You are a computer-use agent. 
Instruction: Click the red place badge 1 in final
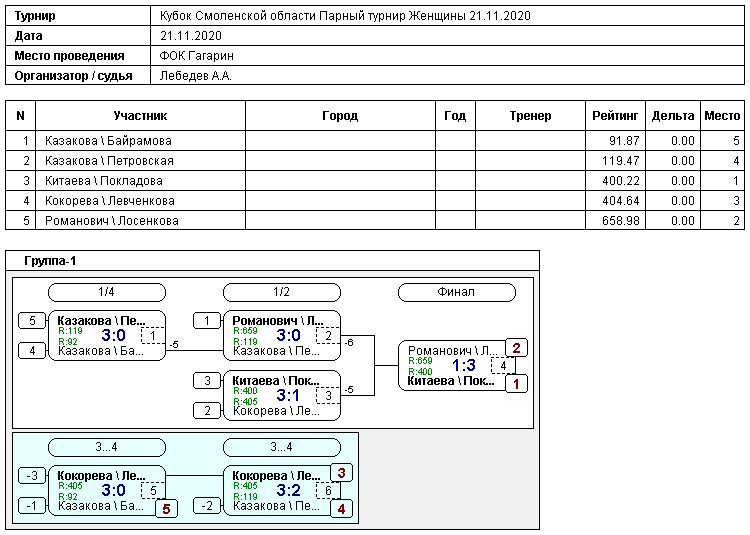[516, 384]
